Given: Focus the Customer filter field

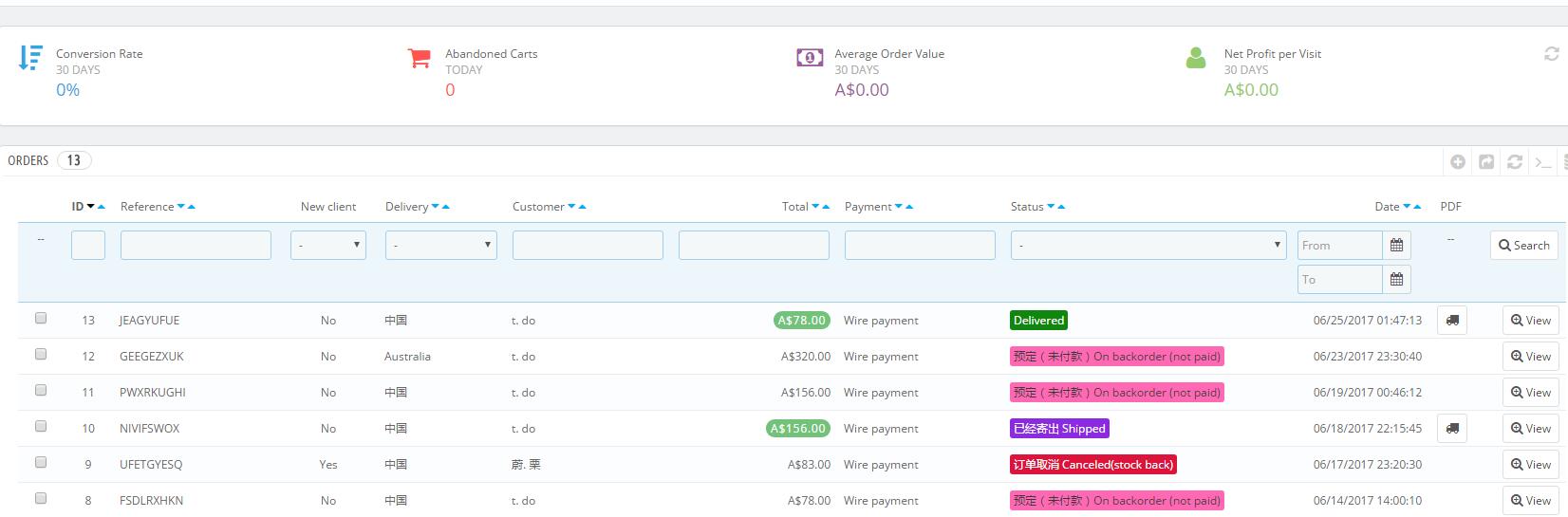Looking at the screenshot, I should [x=588, y=246].
